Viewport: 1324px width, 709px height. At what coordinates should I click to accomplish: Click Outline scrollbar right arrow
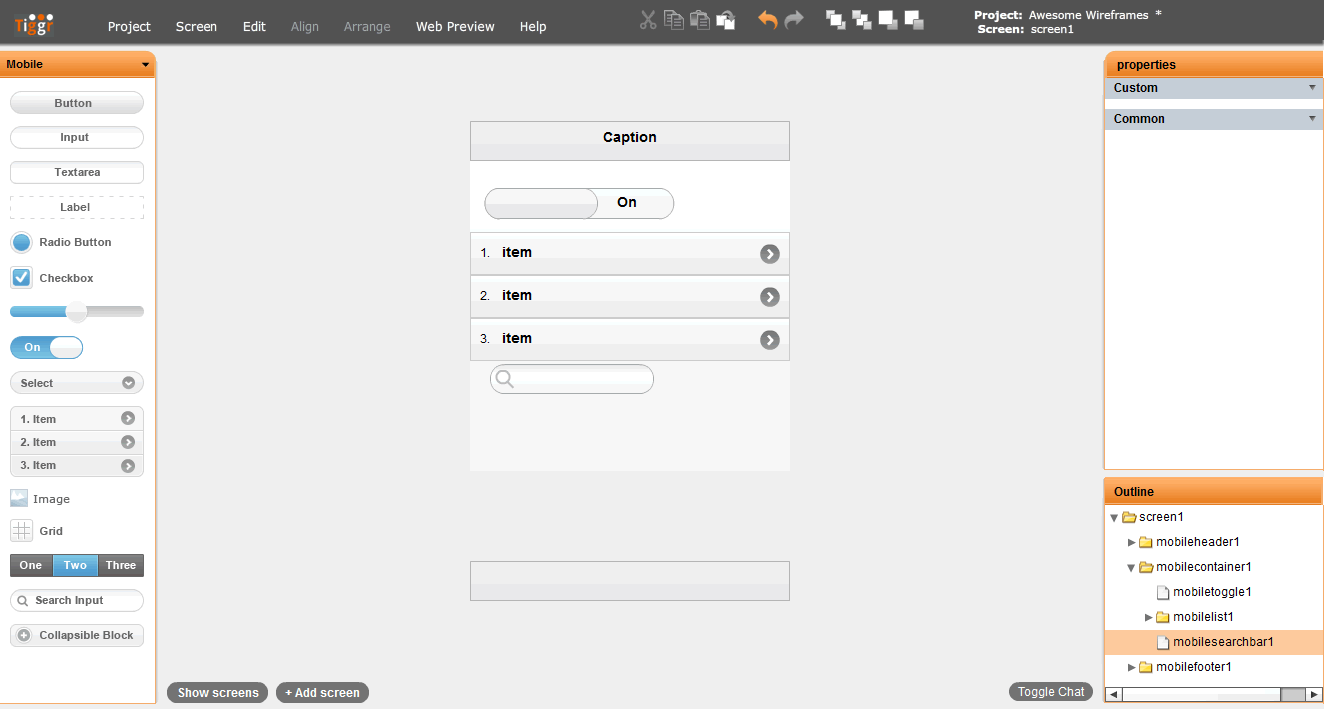click(x=1314, y=694)
